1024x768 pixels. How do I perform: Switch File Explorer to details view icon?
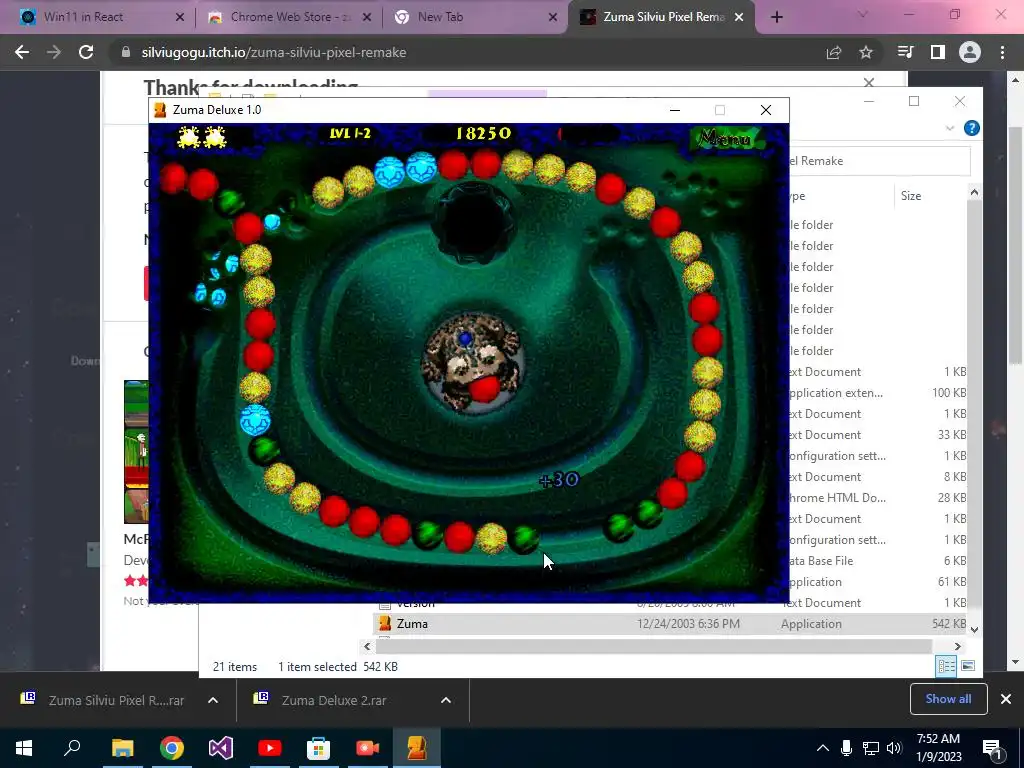tap(946, 666)
